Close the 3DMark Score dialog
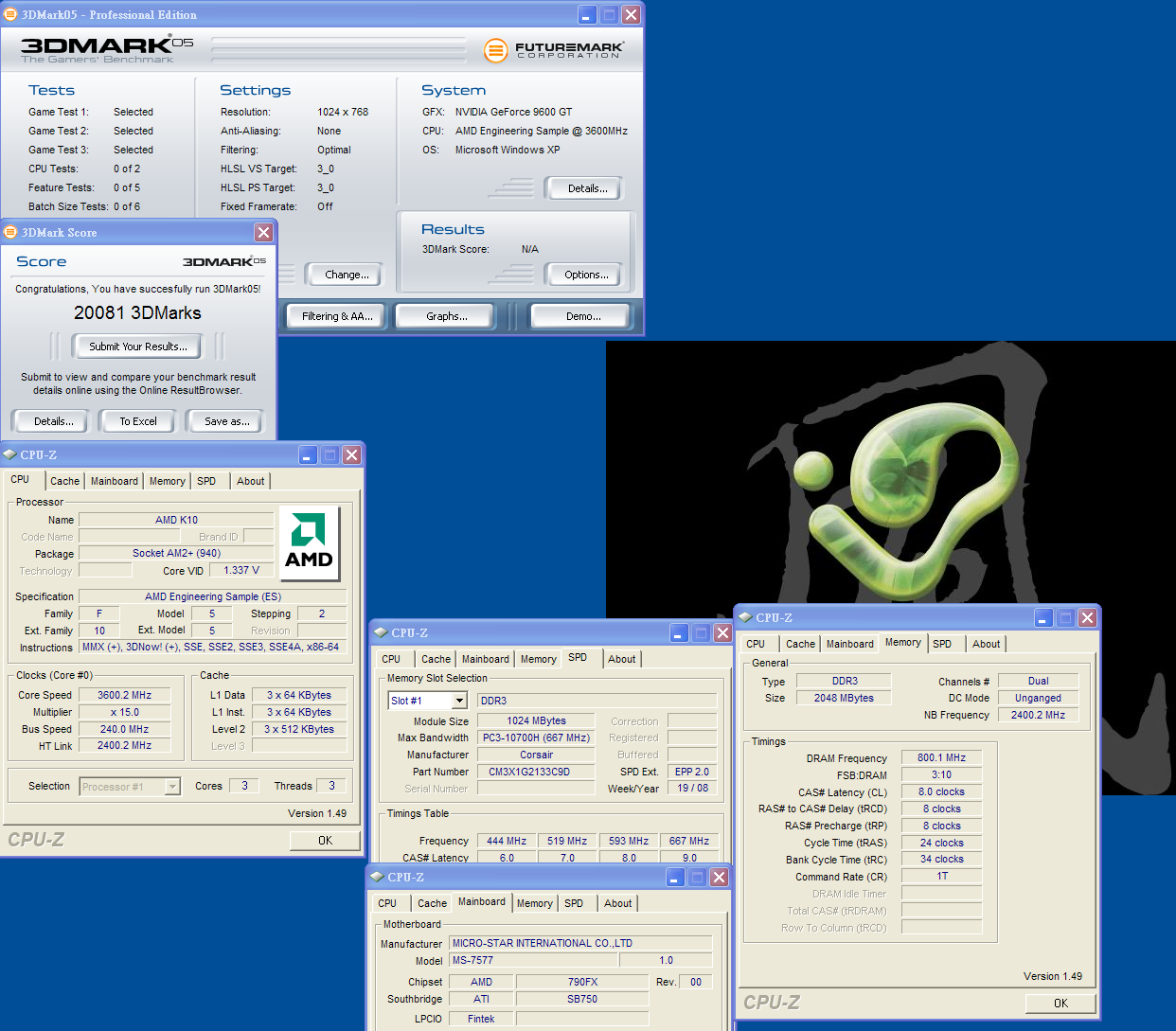 coord(264,233)
